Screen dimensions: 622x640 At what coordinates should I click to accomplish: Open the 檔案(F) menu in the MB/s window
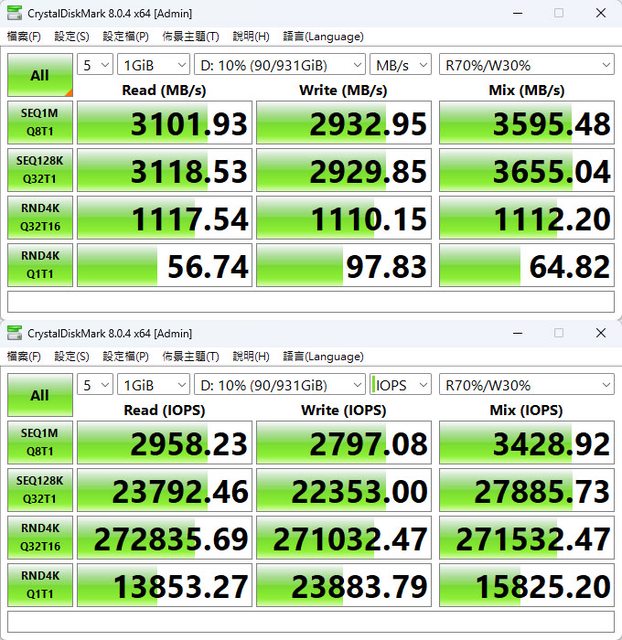pyautogui.click(x=24, y=36)
